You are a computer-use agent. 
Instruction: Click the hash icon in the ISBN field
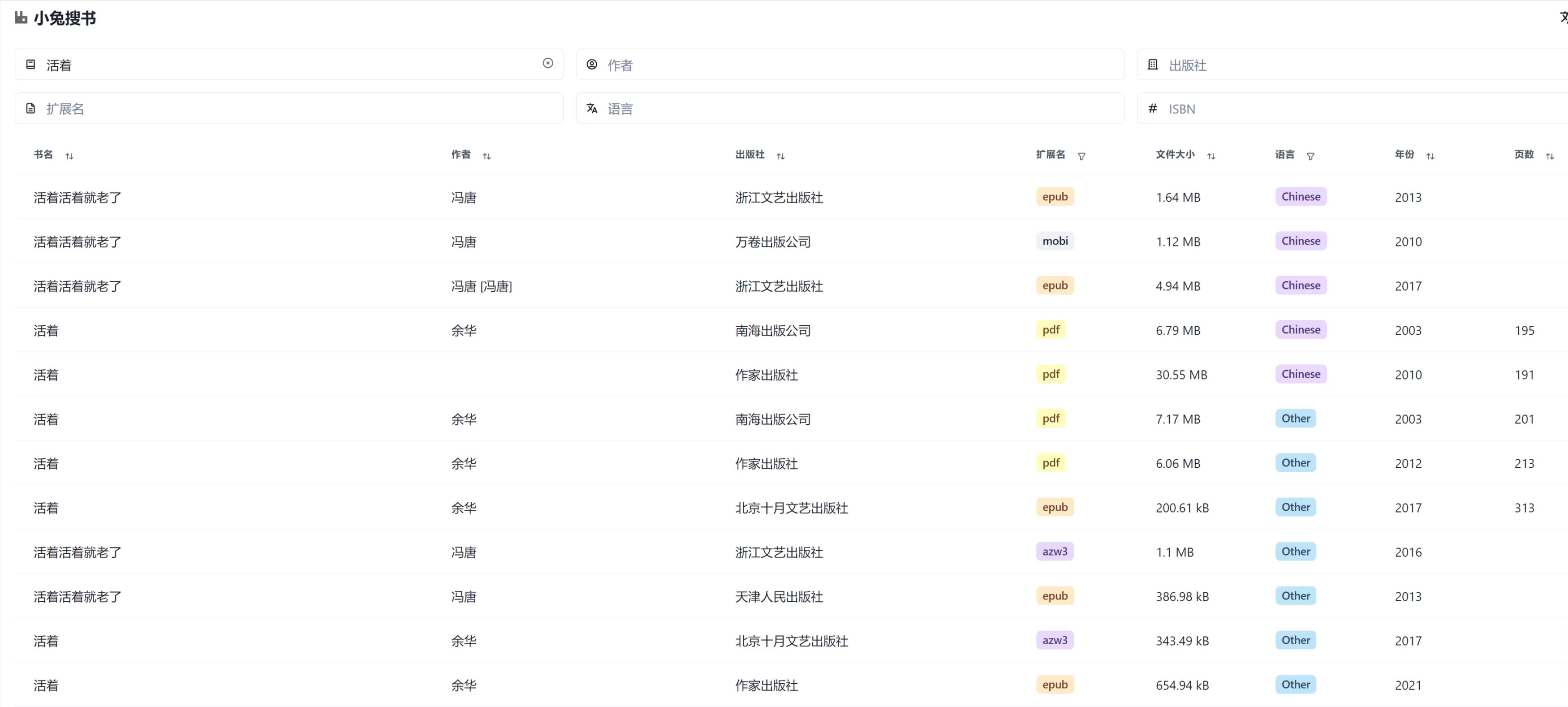coord(1152,108)
